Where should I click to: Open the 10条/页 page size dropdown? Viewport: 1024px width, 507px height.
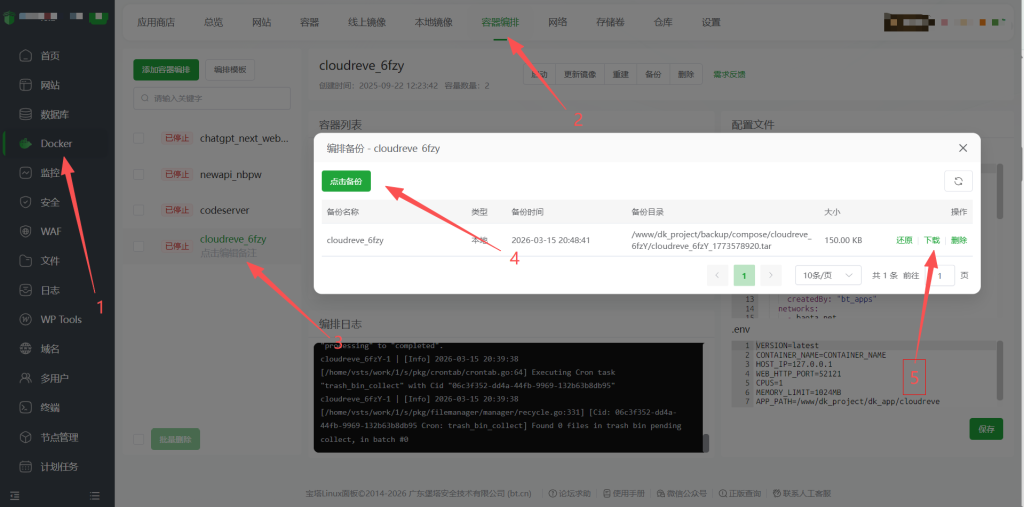click(x=827, y=275)
